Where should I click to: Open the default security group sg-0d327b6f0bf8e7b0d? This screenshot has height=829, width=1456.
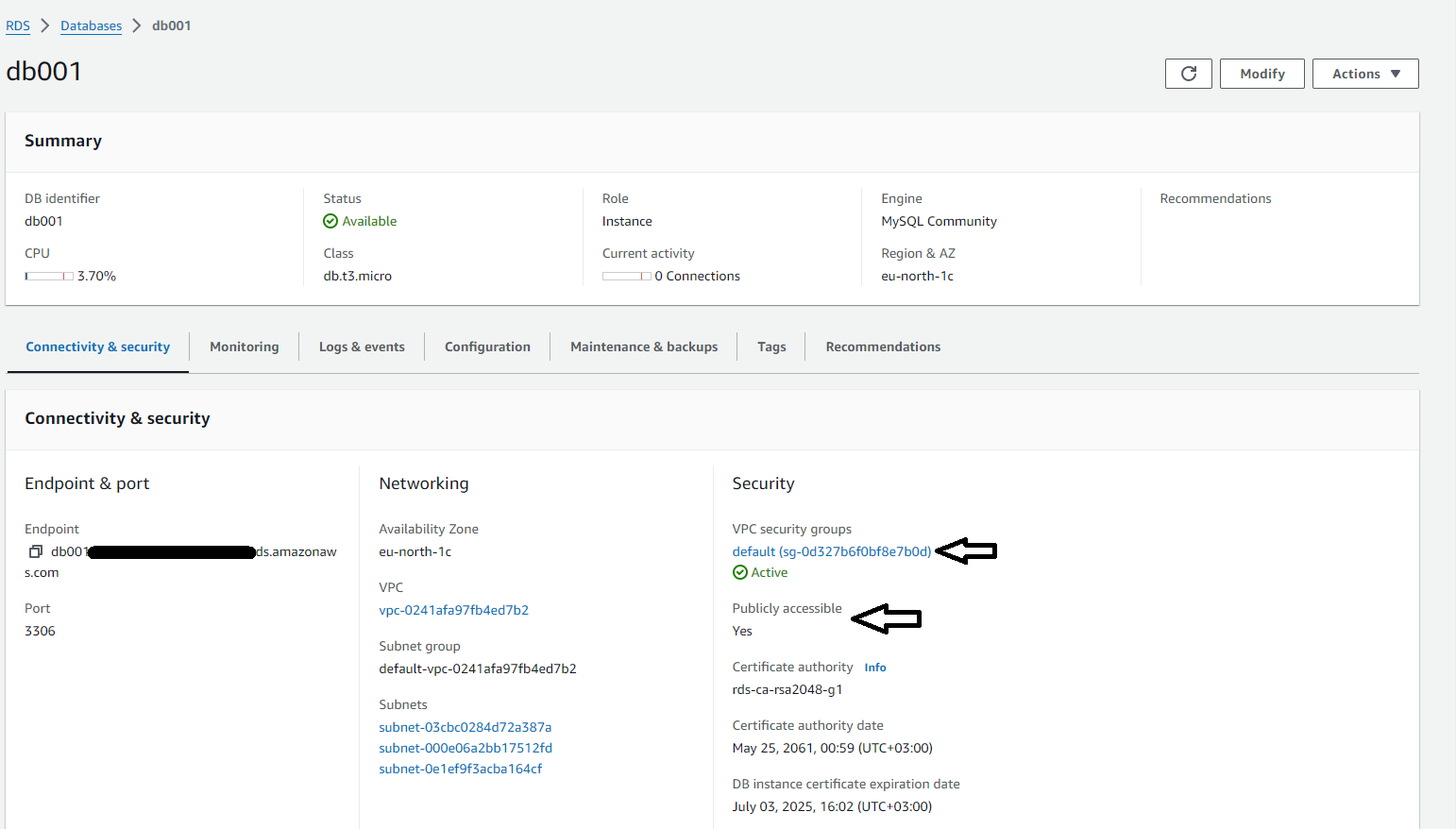pyautogui.click(x=830, y=550)
